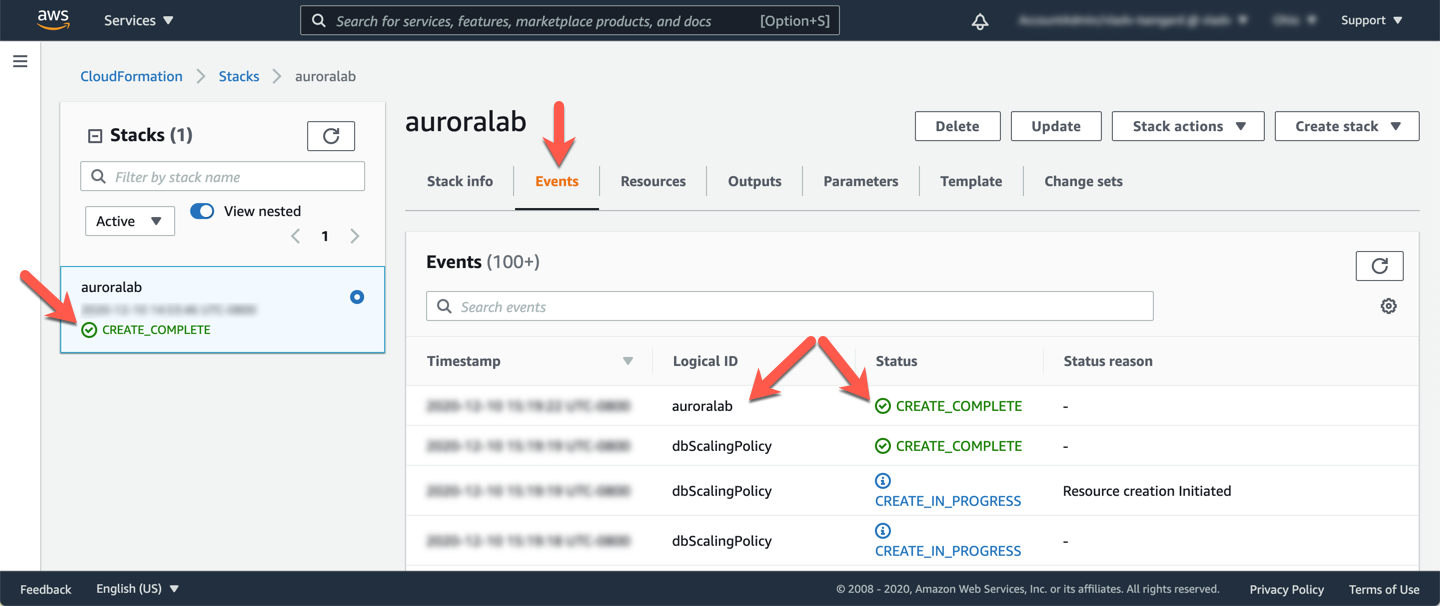Go to next stacks page arrow
The height and width of the screenshot is (606, 1440).
click(355, 237)
